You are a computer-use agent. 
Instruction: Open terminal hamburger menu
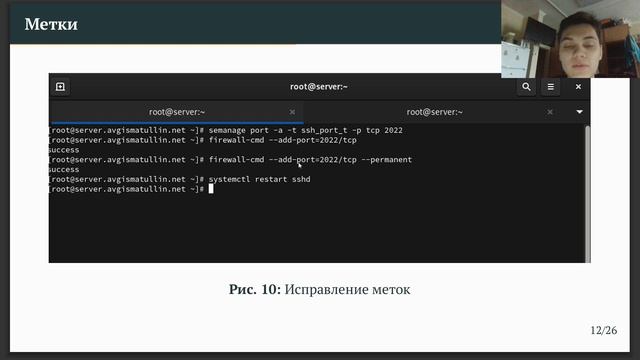coord(551,87)
